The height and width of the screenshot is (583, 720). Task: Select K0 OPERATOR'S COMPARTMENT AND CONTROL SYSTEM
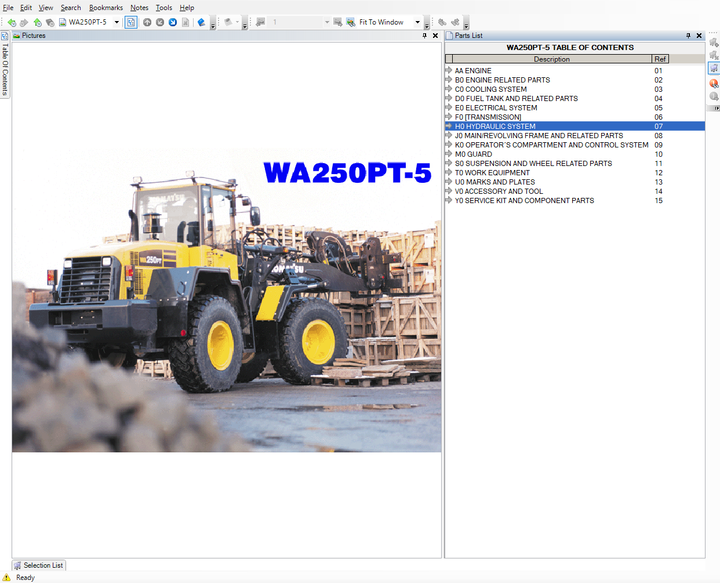point(551,145)
